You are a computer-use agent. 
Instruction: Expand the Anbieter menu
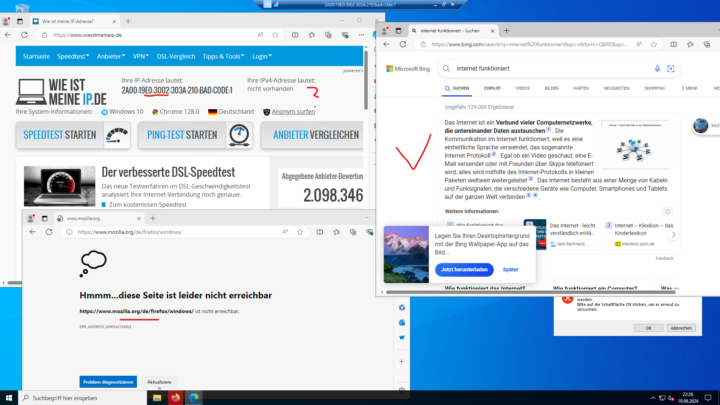111,56
